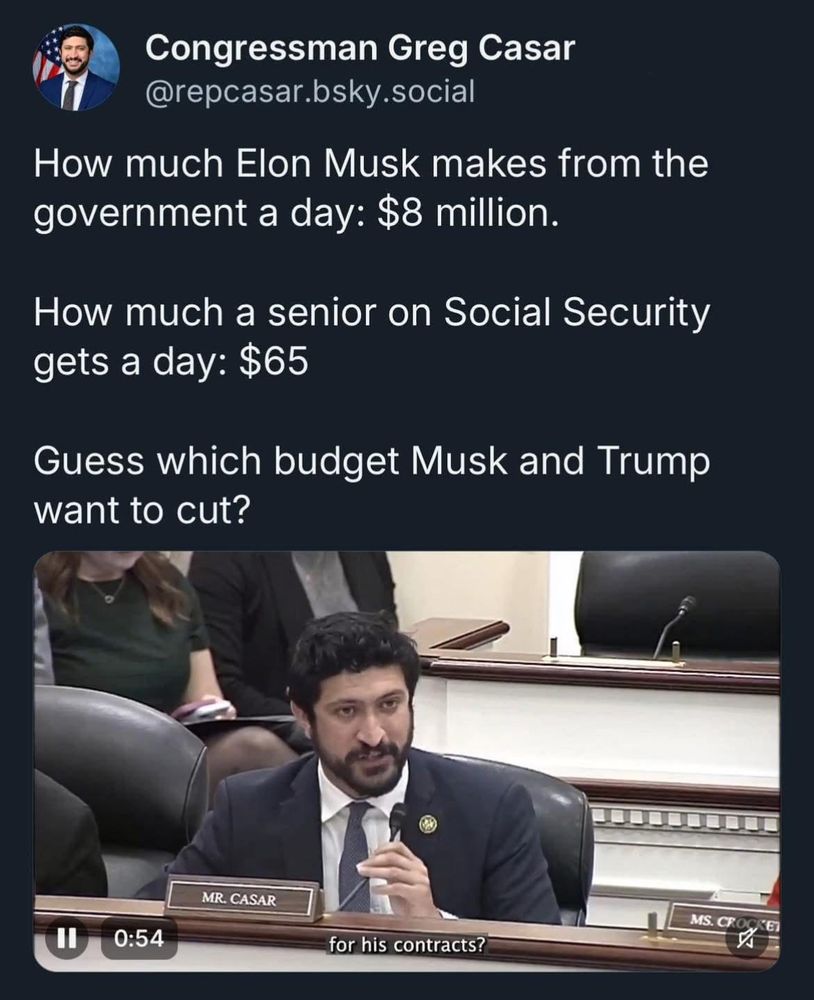
Task: Click the handheld microphone in the video
Action: click(397, 821)
